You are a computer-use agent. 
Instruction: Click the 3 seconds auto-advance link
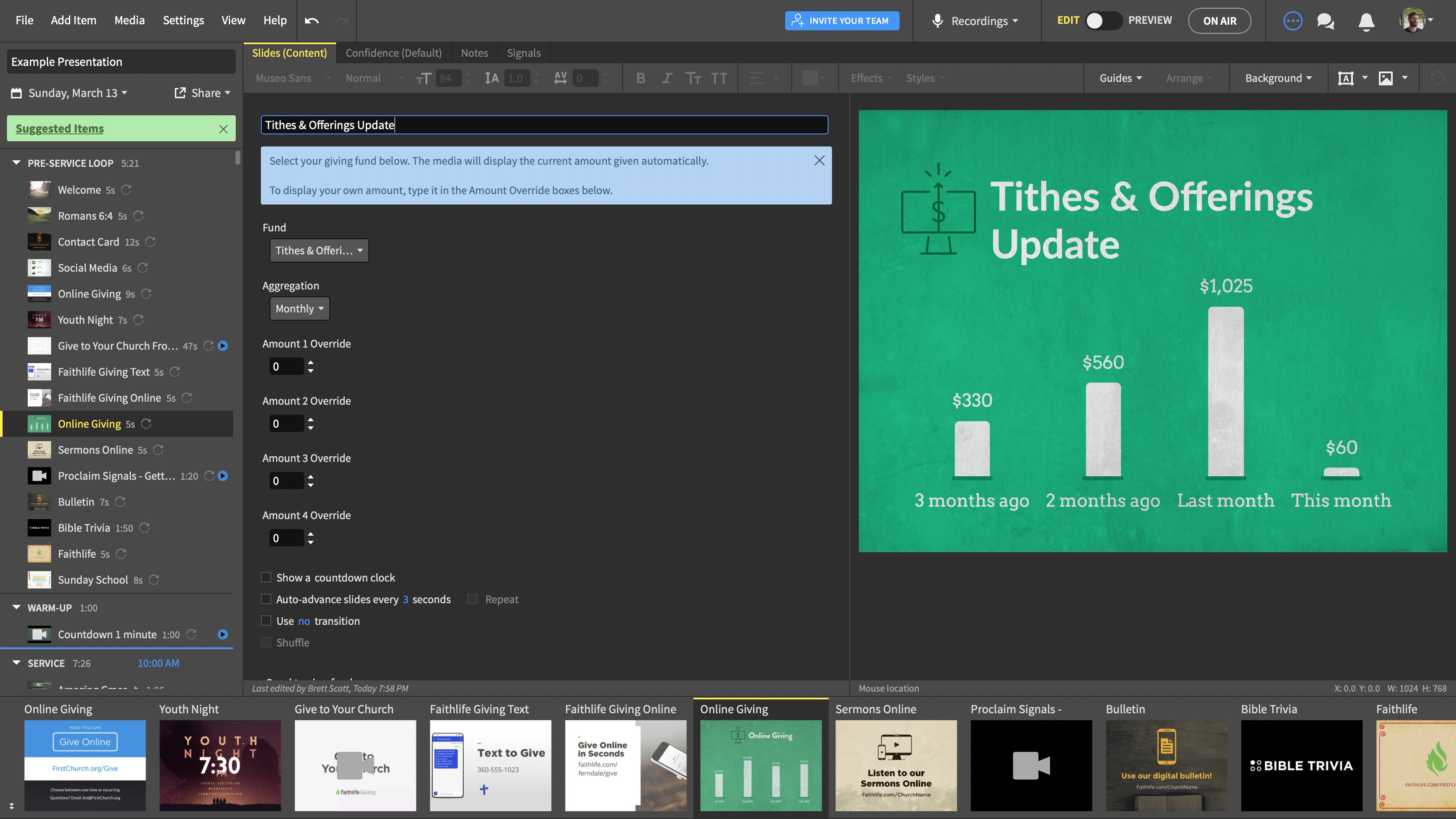[405, 599]
